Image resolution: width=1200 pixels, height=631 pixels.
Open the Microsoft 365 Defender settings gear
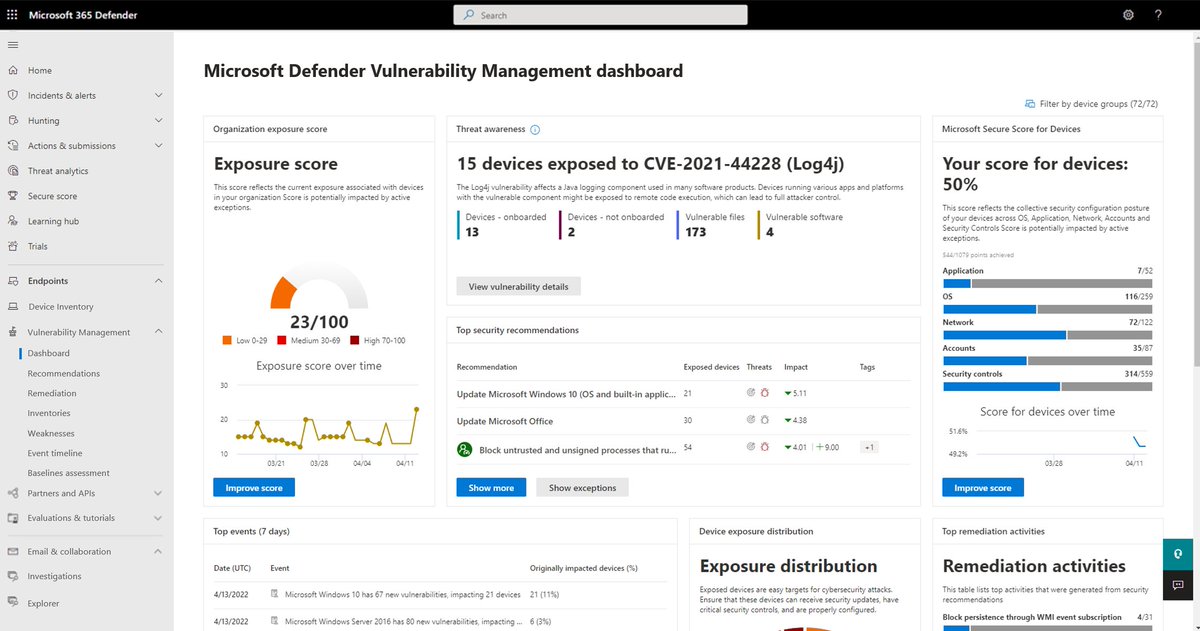(x=1128, y=14)
